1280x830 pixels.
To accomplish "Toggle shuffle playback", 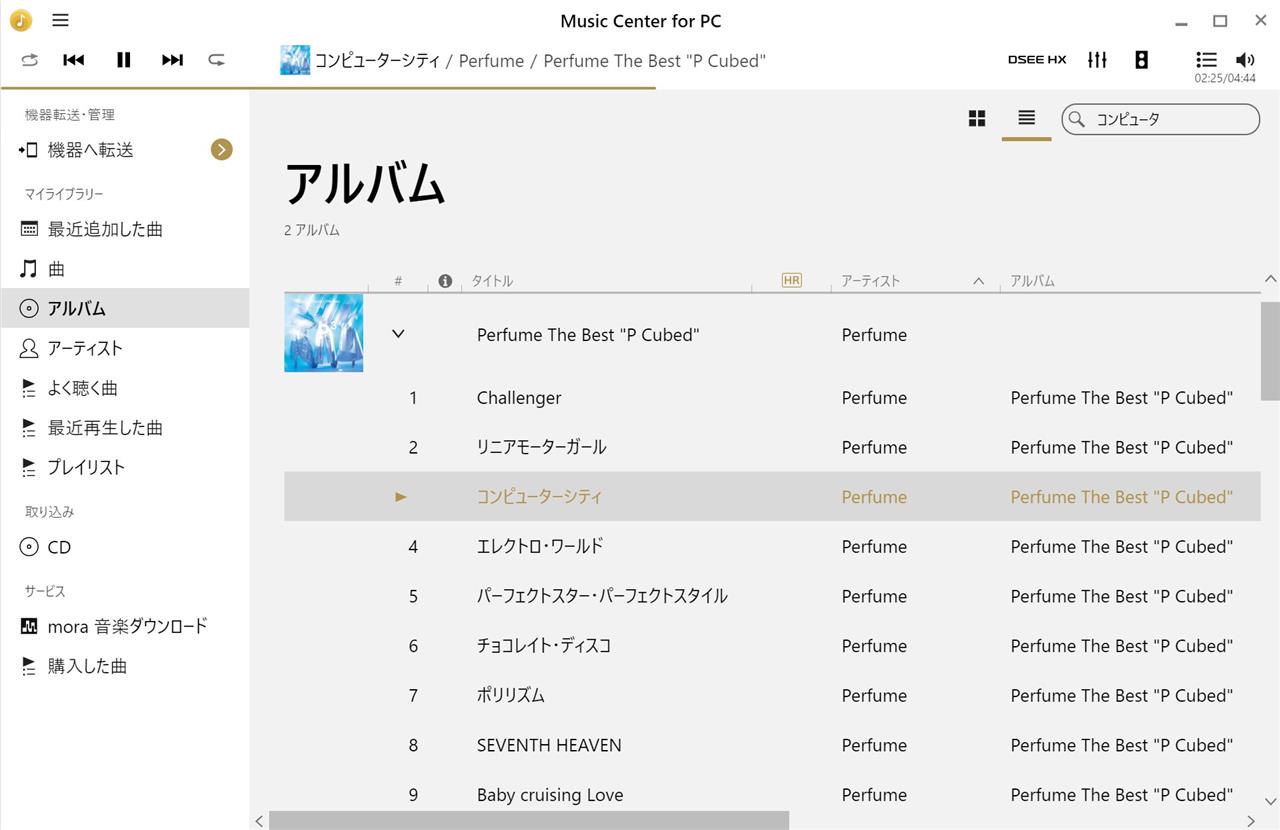I will click(x=29, y=60).
